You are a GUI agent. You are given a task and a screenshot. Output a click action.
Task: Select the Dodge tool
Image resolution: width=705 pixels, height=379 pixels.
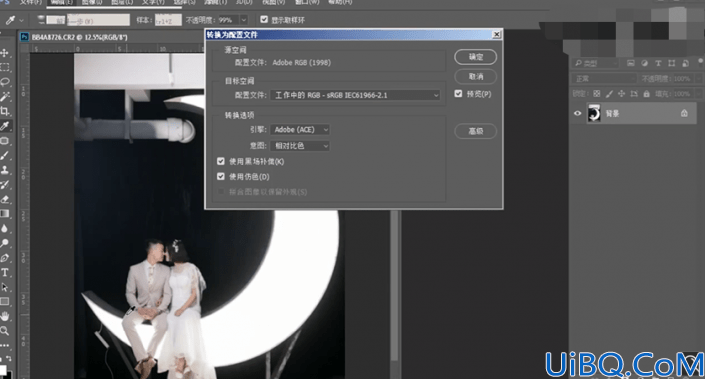pos(5,243)
